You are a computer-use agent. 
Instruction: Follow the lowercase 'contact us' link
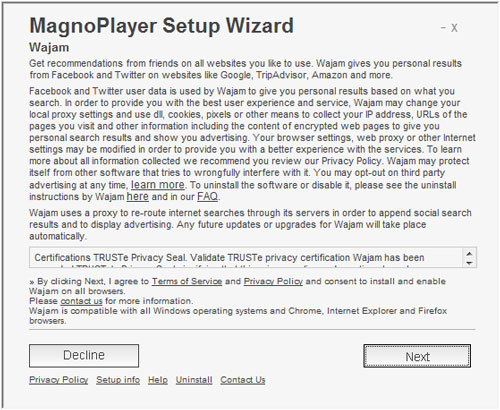(x=81, y=301)
